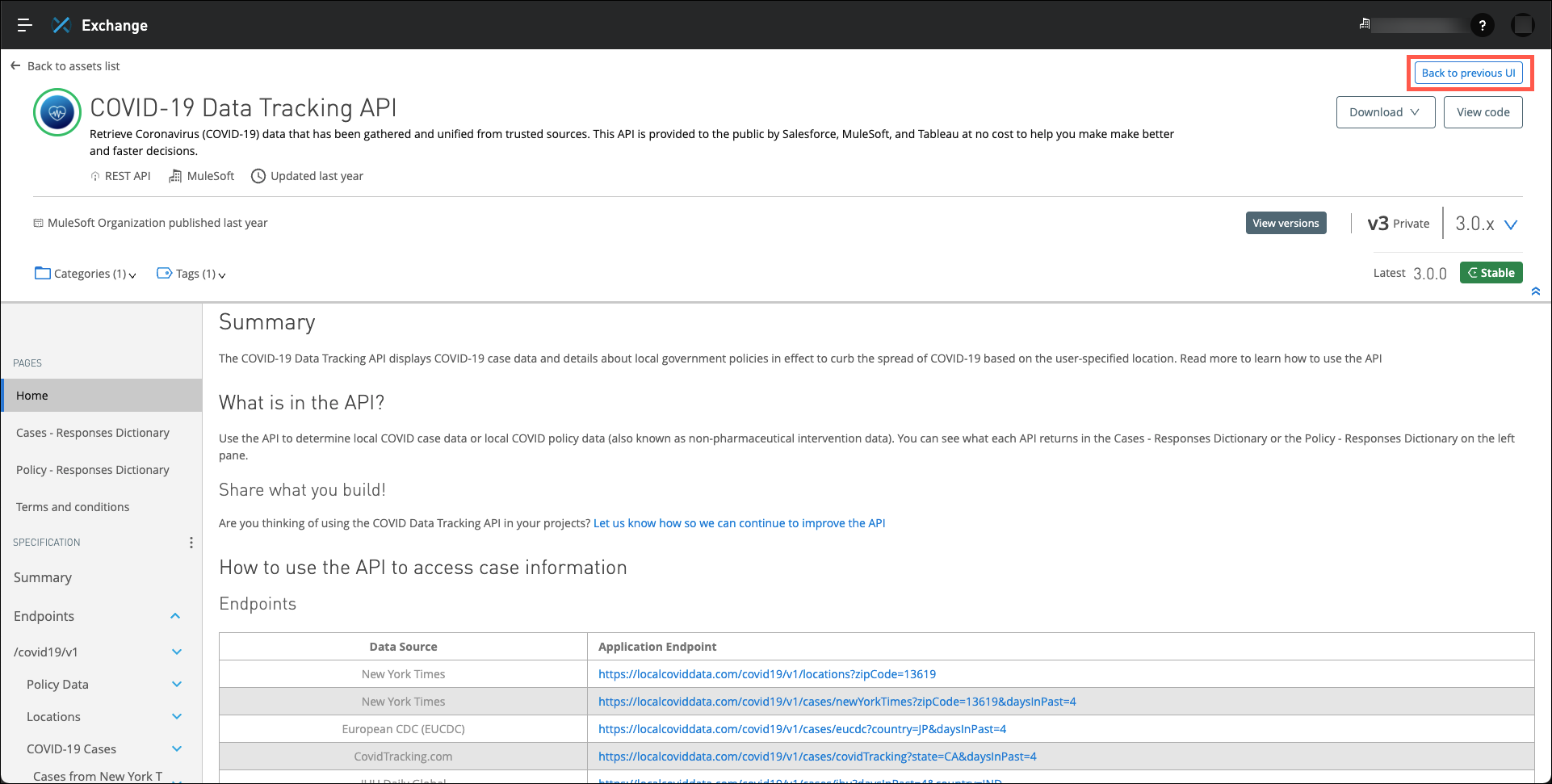Screen dimensions: 1552x784
Task: Collapse the Endpoints section
Action: pyautogui.click(x=175, y=616)
